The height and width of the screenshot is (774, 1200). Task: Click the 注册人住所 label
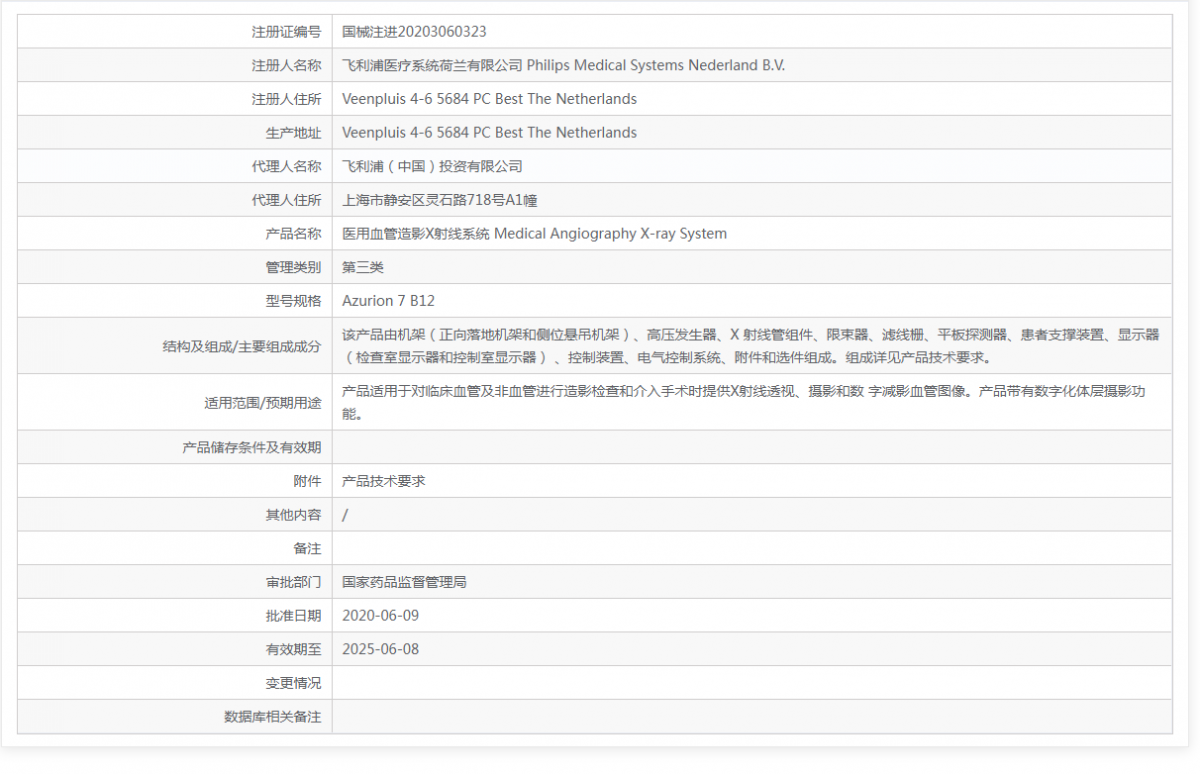tap(286, 99)
